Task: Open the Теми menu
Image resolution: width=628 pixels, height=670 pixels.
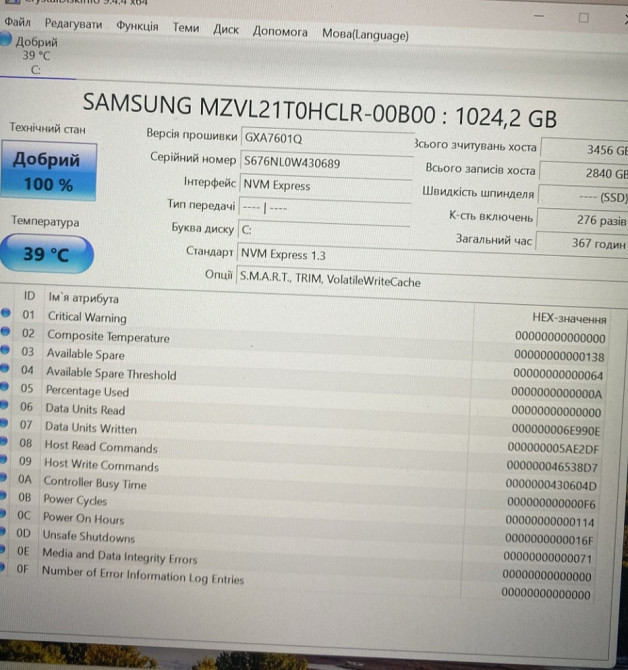Action: pyautogui.click(x=186, y=28)
